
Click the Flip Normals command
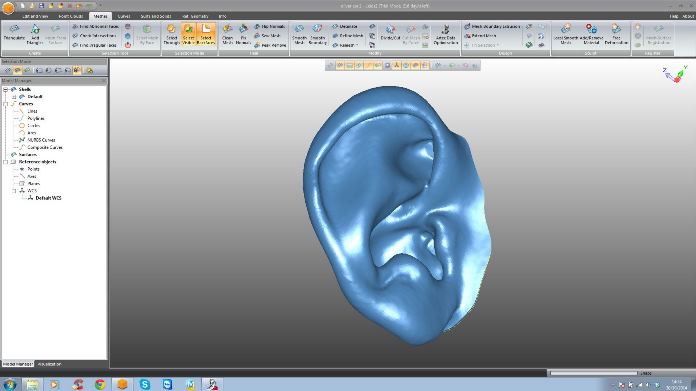(270, 27)
